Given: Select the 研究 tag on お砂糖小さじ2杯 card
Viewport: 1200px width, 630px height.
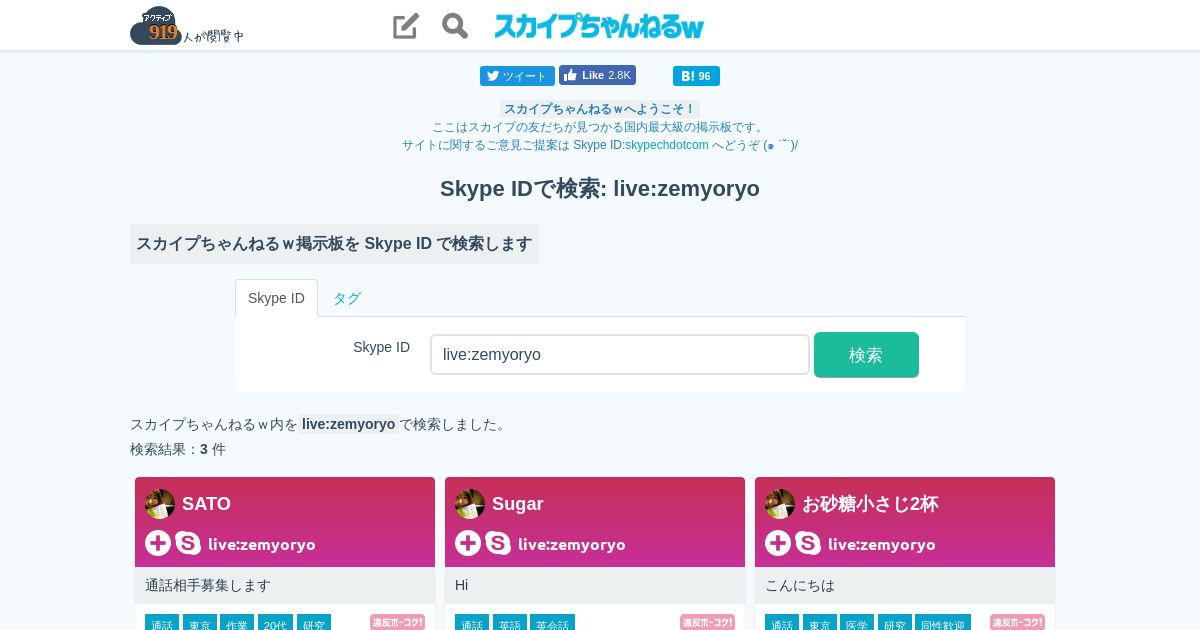Looking at the screenshot, I should coord(895,623).
